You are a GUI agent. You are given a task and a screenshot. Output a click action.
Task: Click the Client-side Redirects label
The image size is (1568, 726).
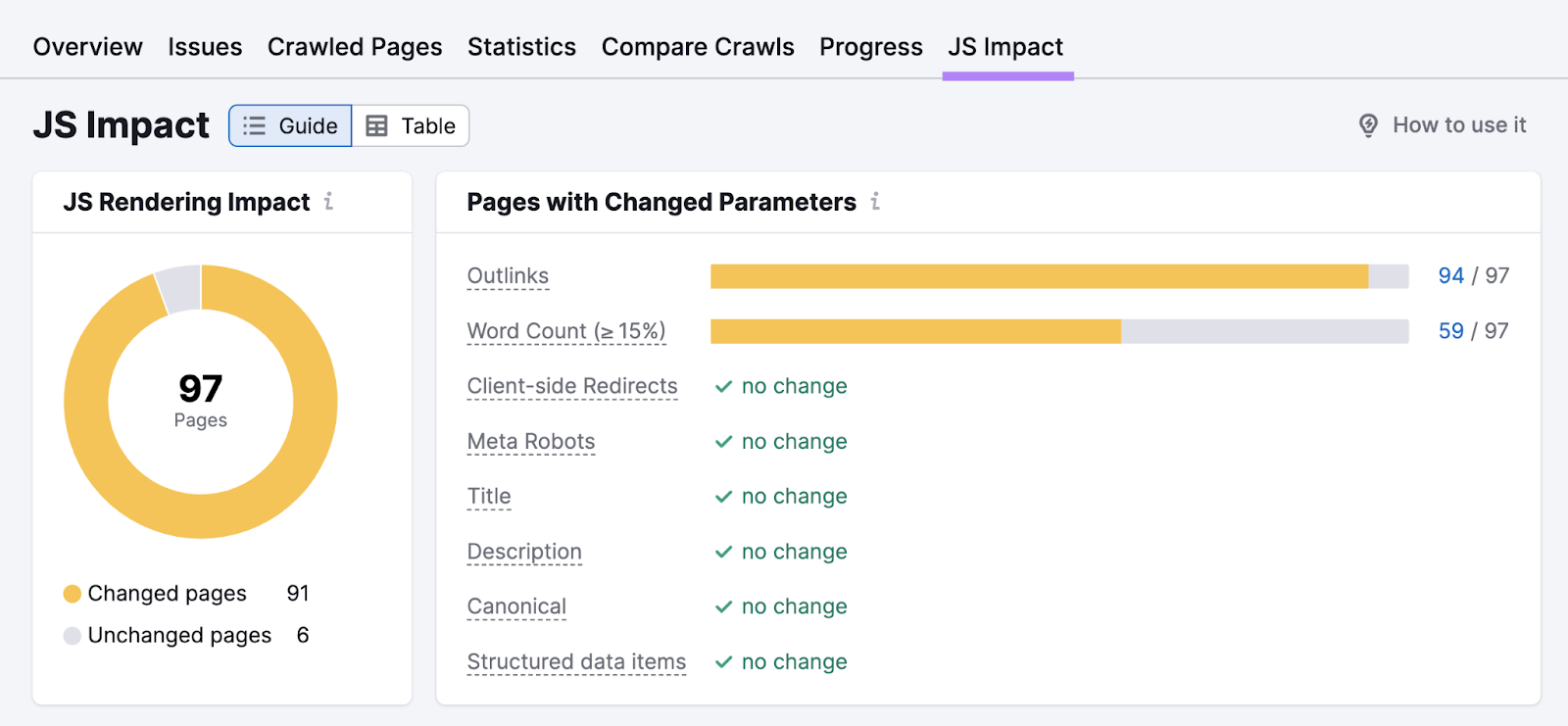[572, 386]
